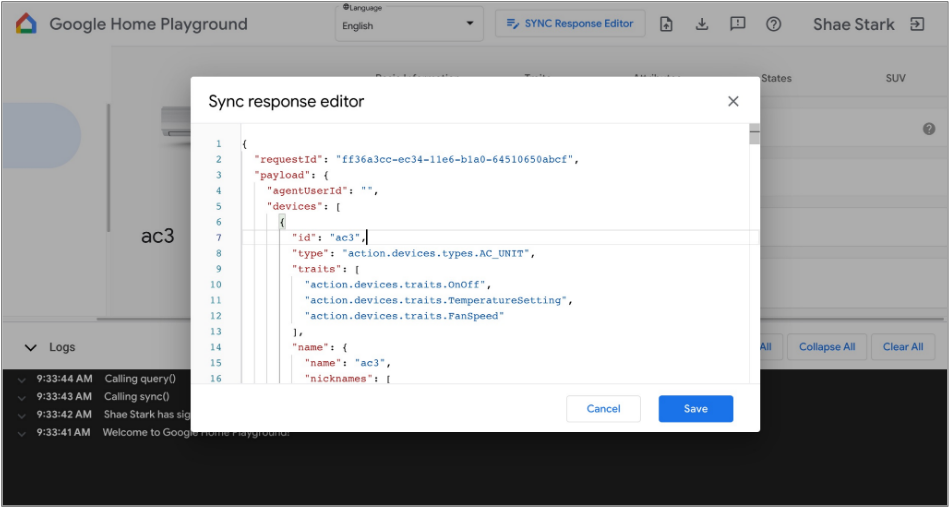Close the Sync response editor dialog
Screen dimensions: 950x508
(733, 101)
